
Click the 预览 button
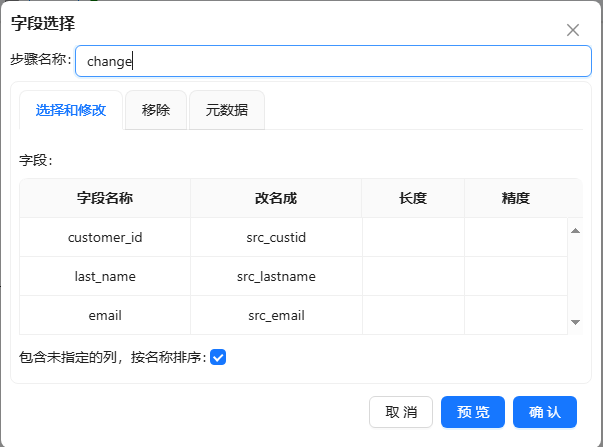(x=473, y=412)
